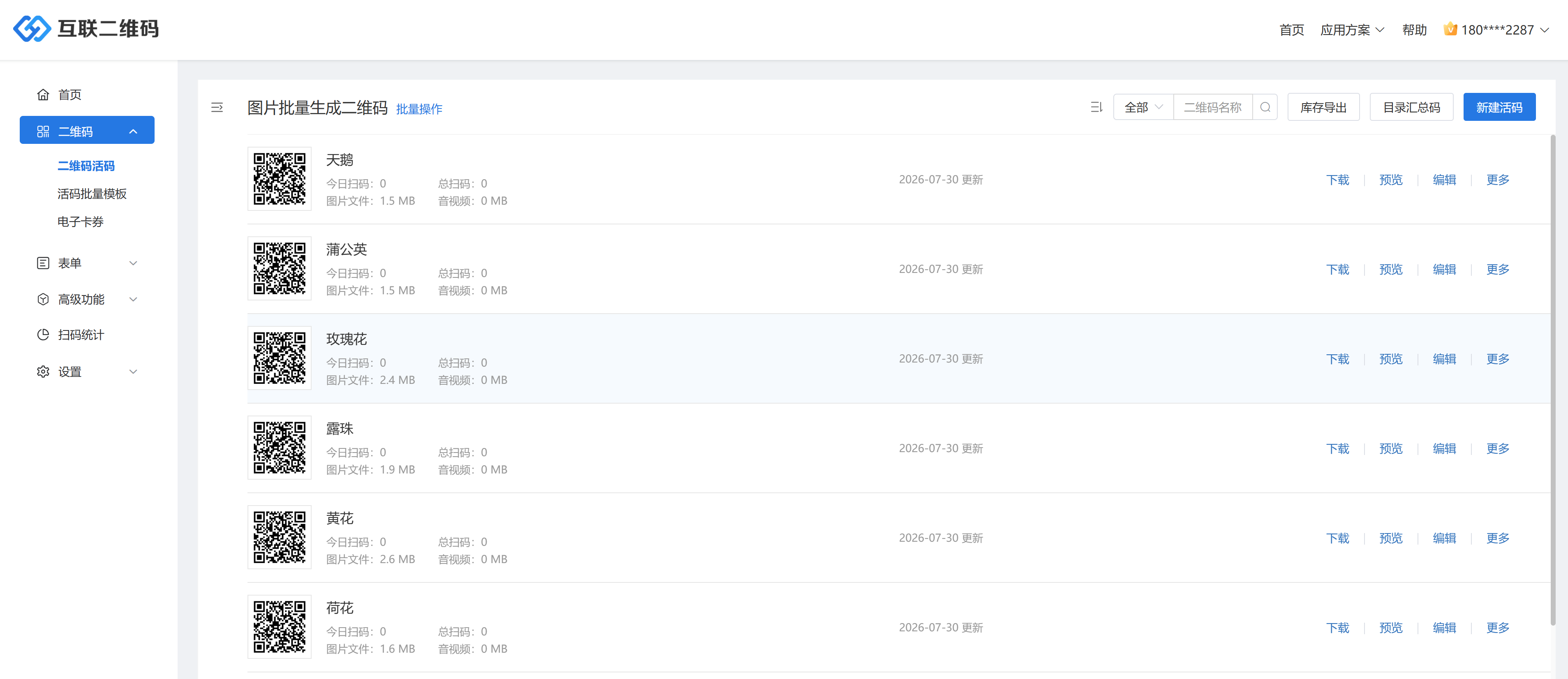The image size is (1568, 679).
Task: Click the gold VIP crown icon beside the account number
Action: [1450, 29]
